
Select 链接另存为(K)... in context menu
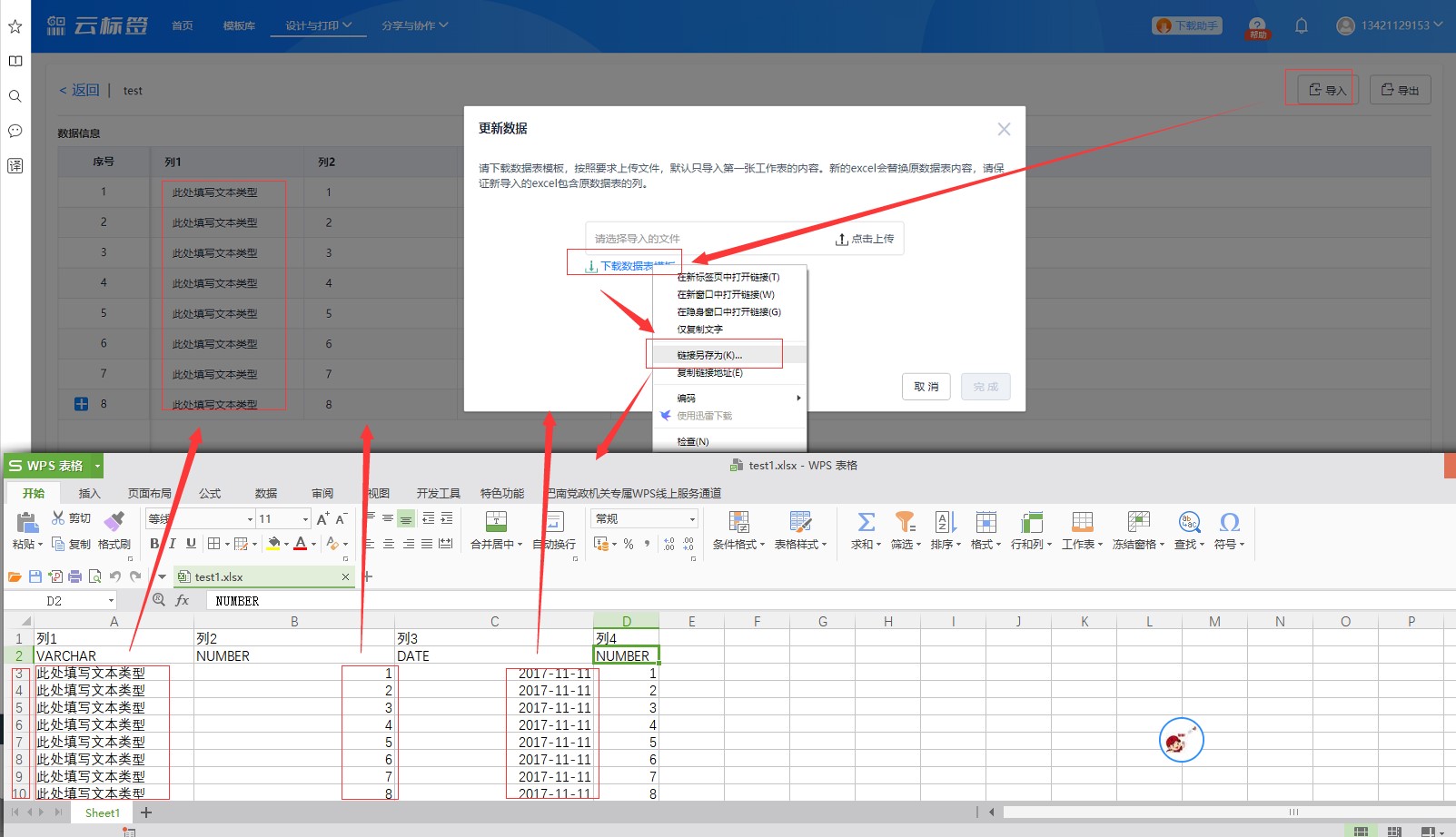point(729,355)
